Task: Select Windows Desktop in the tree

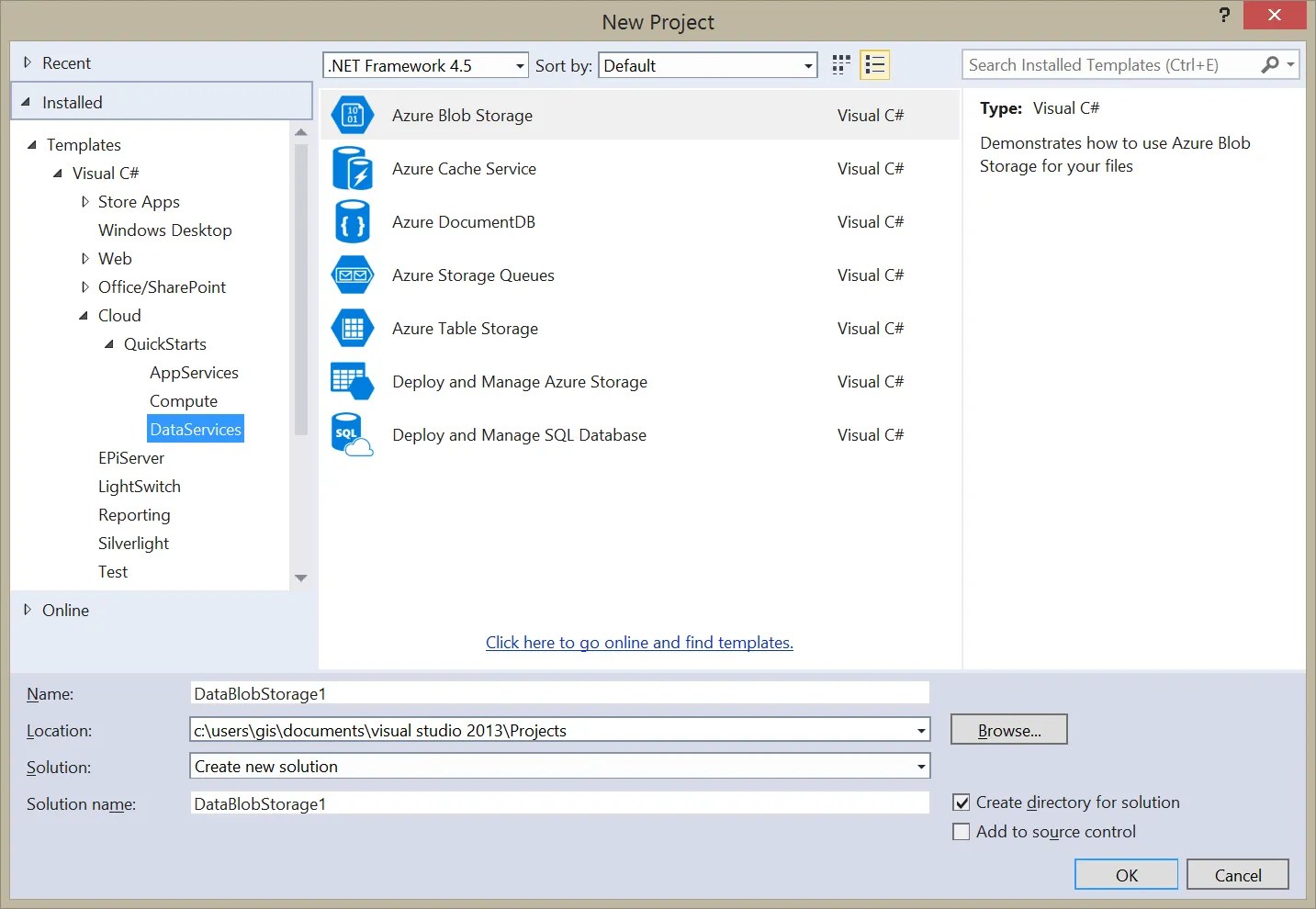Action: pyautogui.click(x=165, y=230)
